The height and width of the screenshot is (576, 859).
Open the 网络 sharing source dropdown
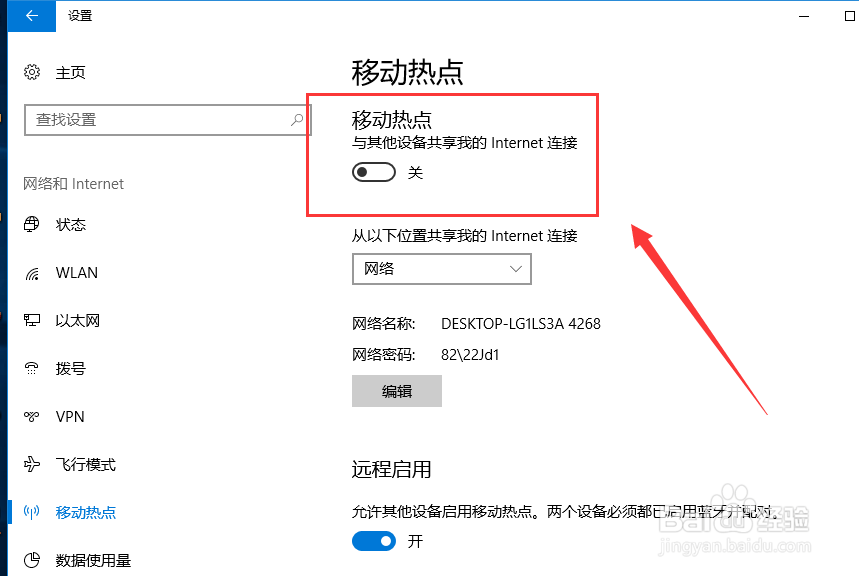(442, 269)
